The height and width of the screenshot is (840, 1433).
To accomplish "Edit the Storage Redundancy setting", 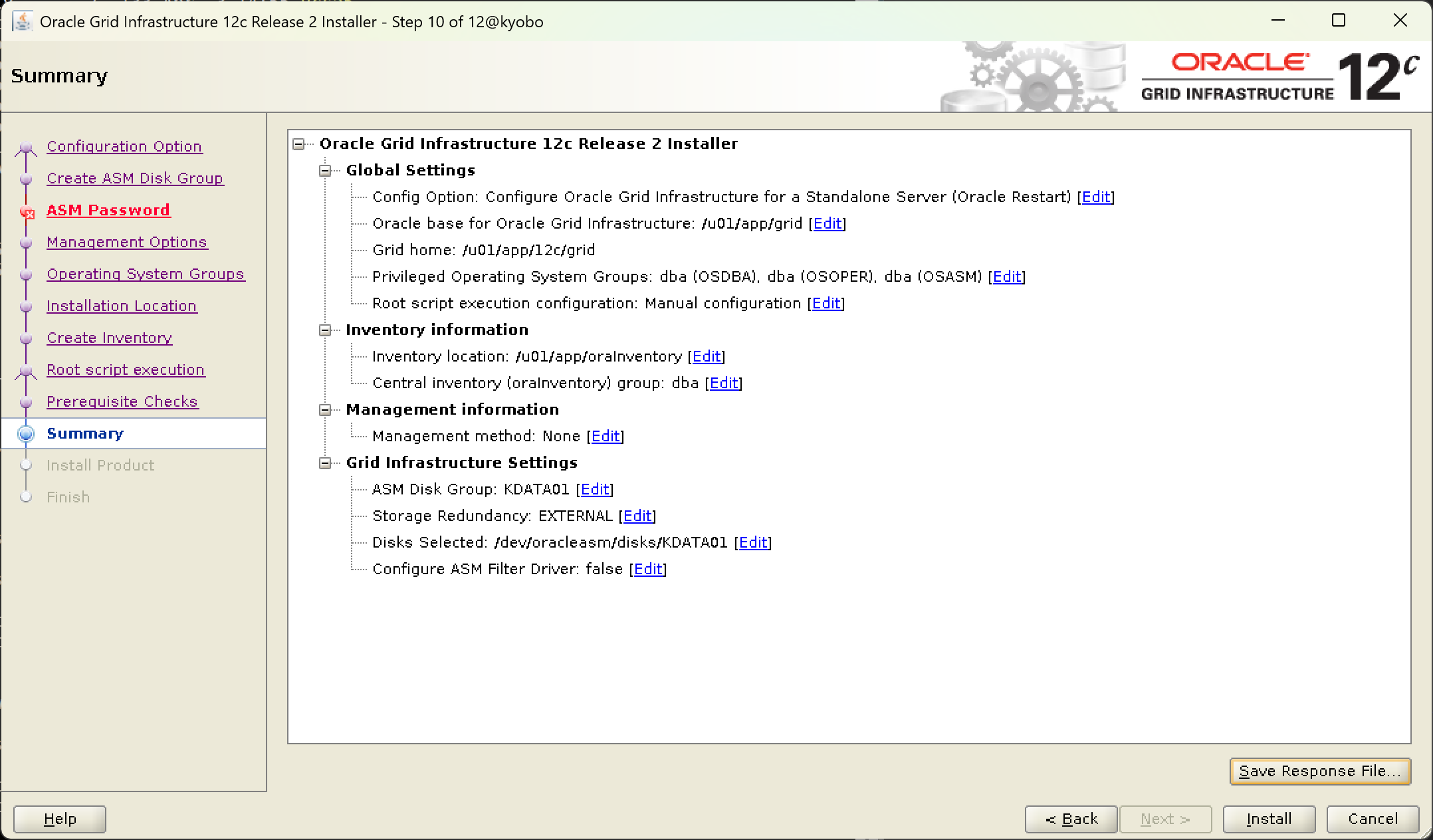I will click(x=637, y=516).
